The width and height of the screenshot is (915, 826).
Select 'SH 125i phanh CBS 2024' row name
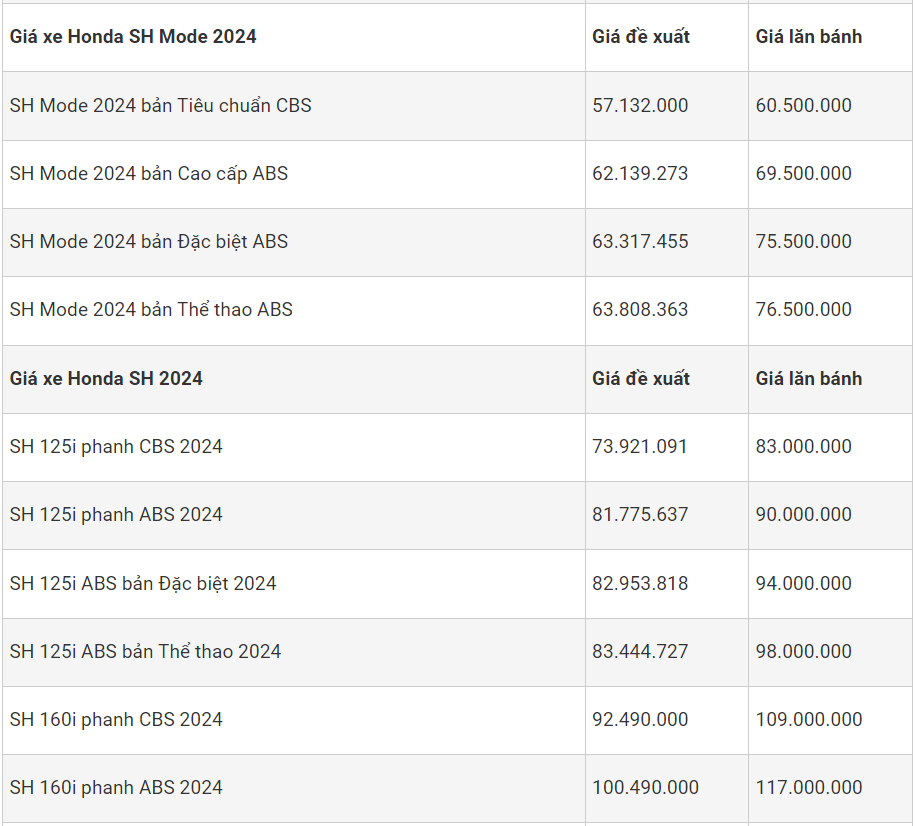[x=116, y=446]
